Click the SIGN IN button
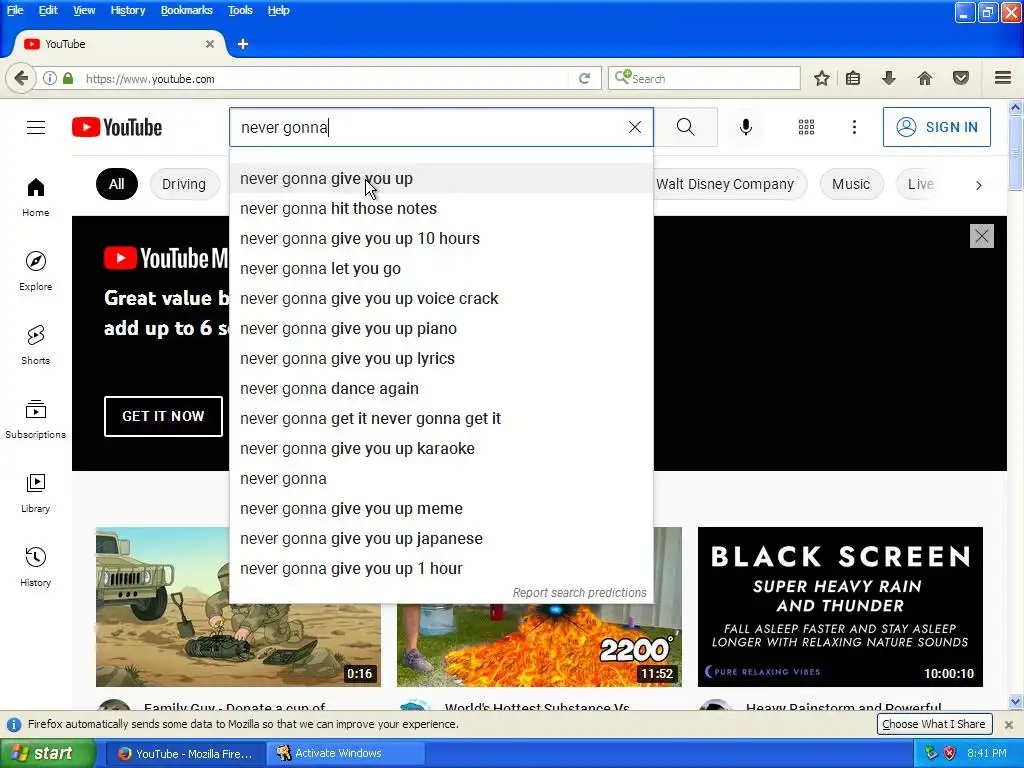 tap(936, 127)
